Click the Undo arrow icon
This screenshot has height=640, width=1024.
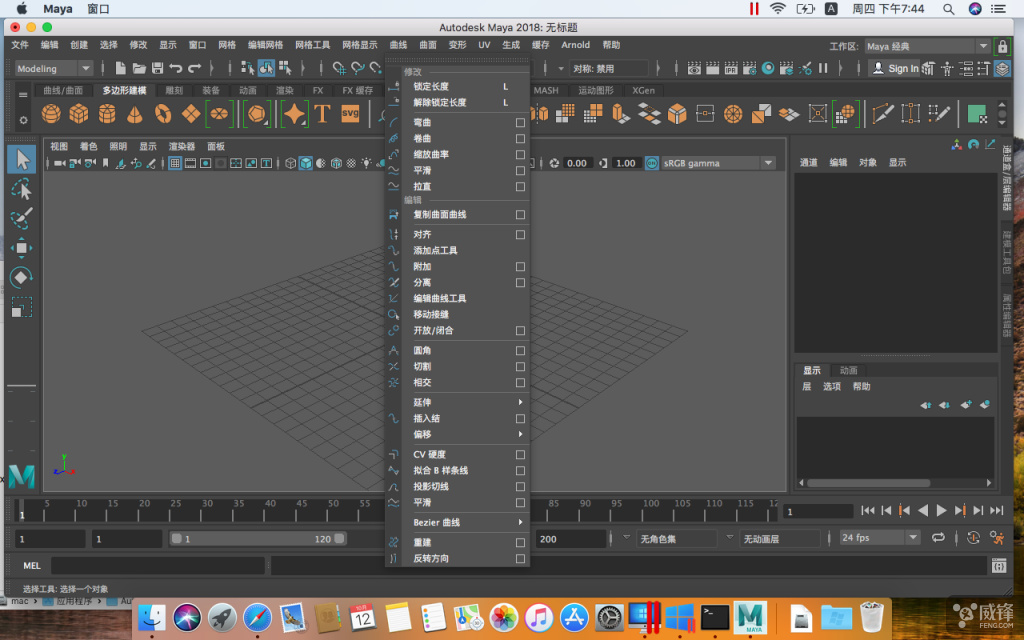pyautogui.click(x=176, y=68)
